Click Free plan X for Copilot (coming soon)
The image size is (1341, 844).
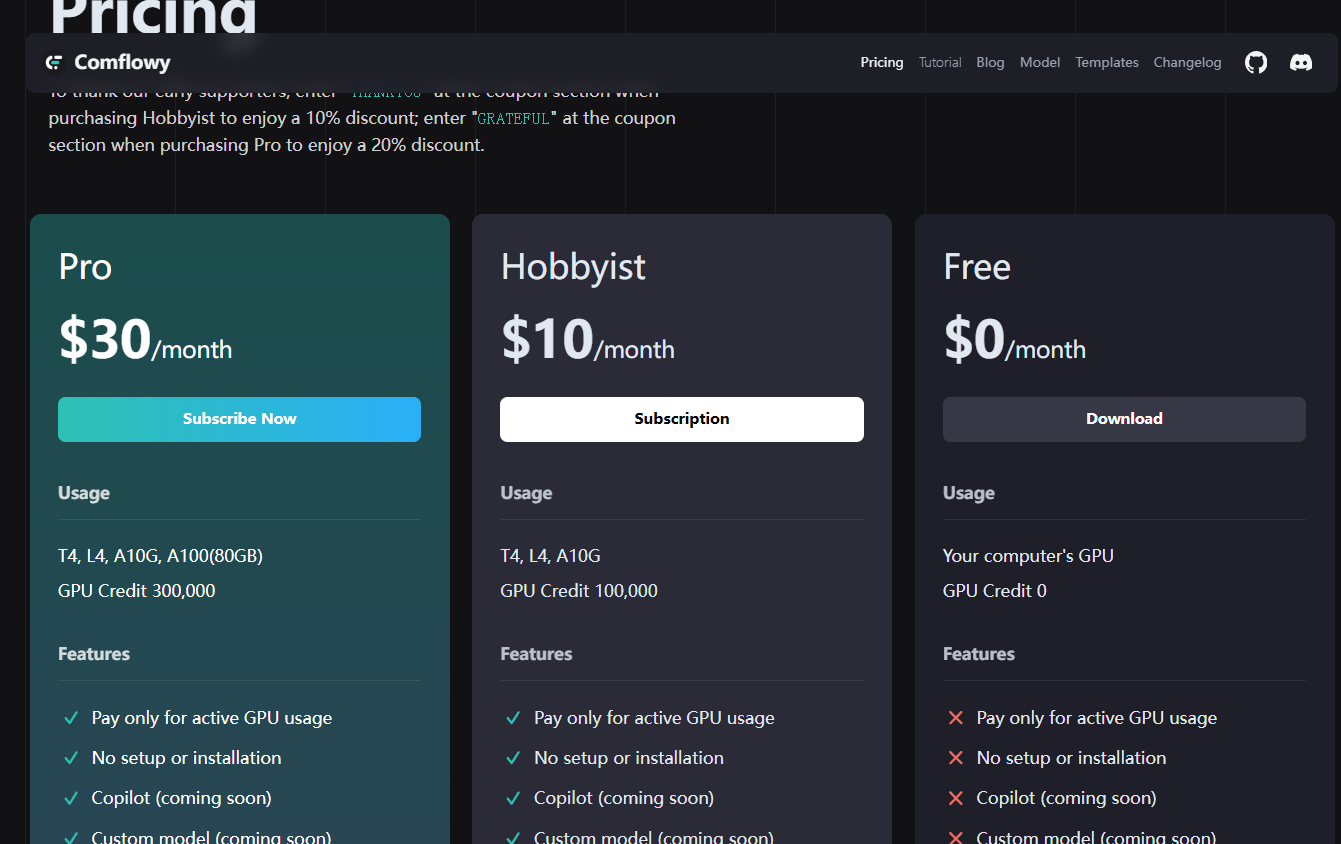tap(956, 798)
